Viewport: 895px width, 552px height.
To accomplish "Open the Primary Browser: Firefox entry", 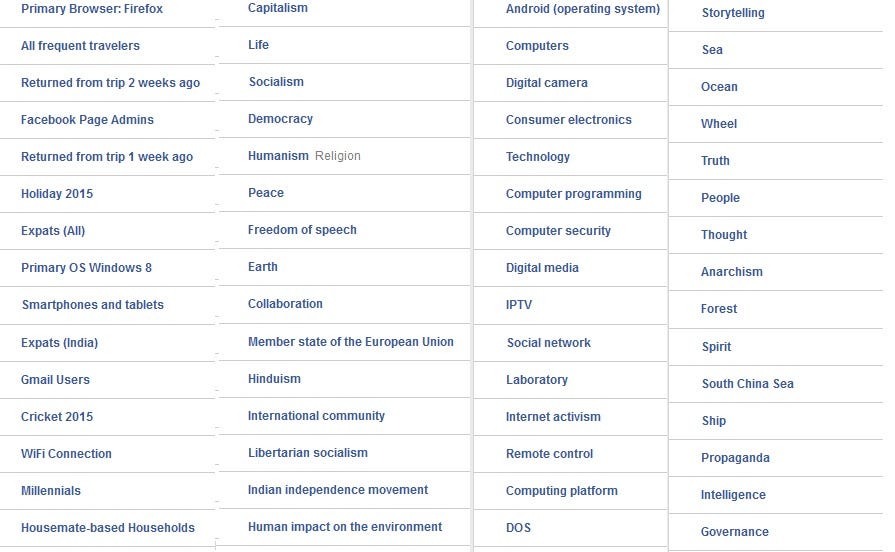I will [x=92, y=9].
